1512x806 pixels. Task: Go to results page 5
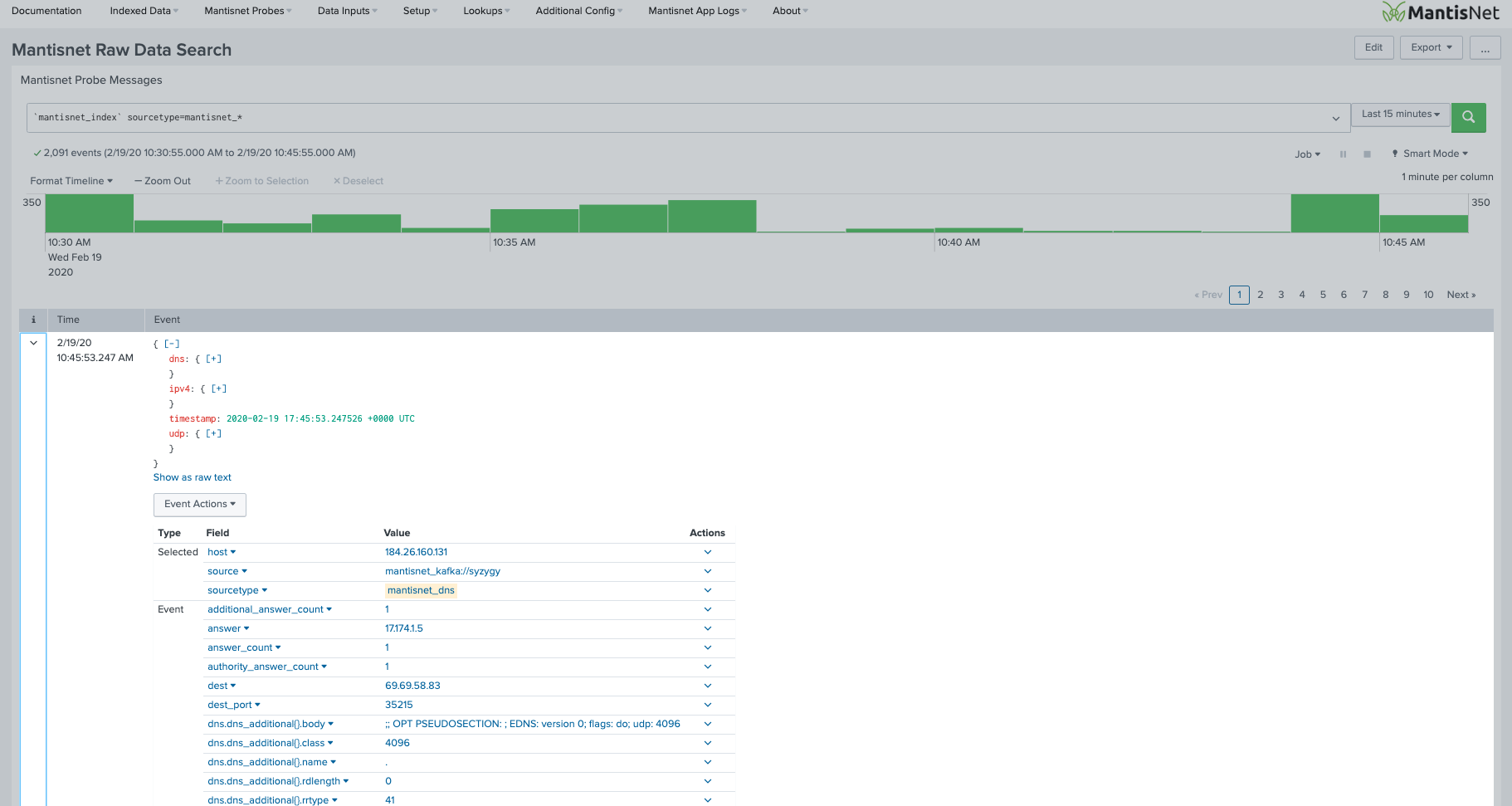point(1323,295)
